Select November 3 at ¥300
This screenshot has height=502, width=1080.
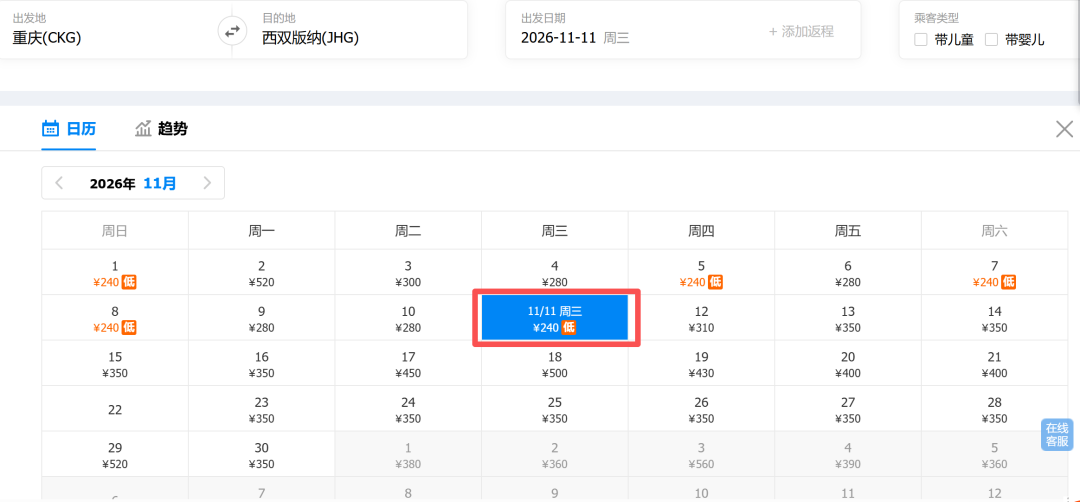[x=408, y=273]
